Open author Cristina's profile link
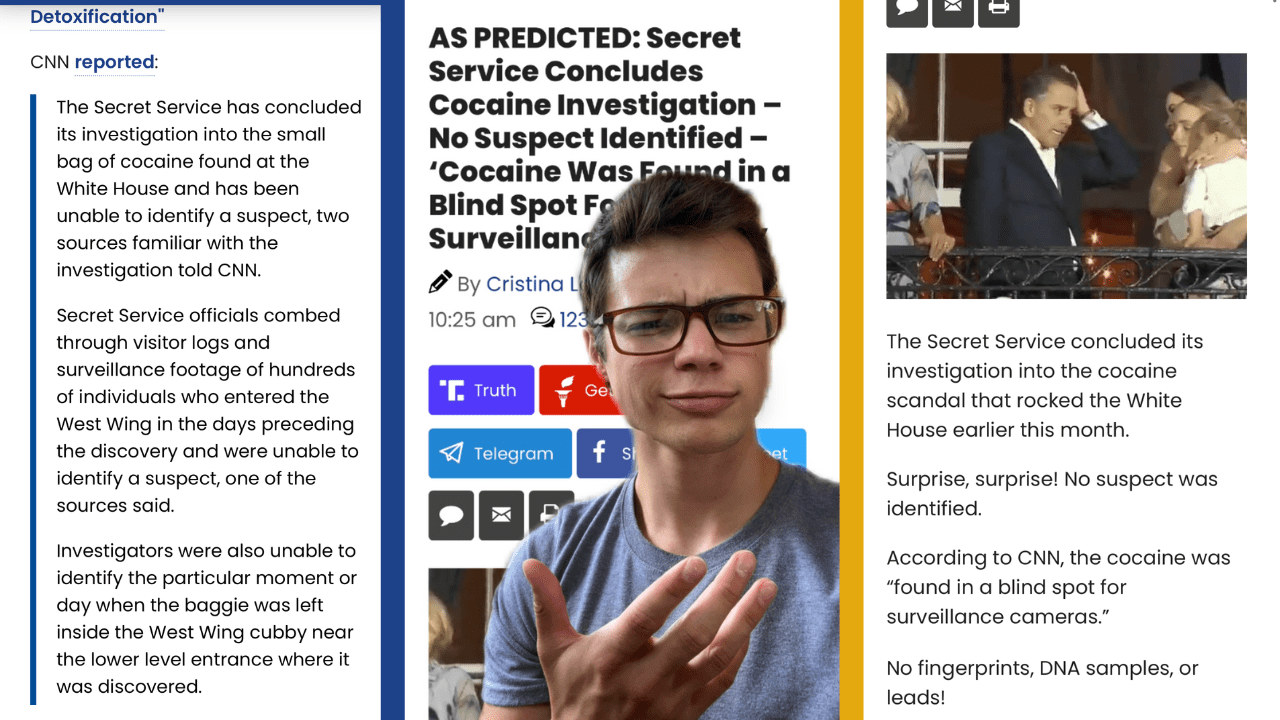Image resolution: width=1280 pixels, height=720 pixels. [x=534, y=284]
